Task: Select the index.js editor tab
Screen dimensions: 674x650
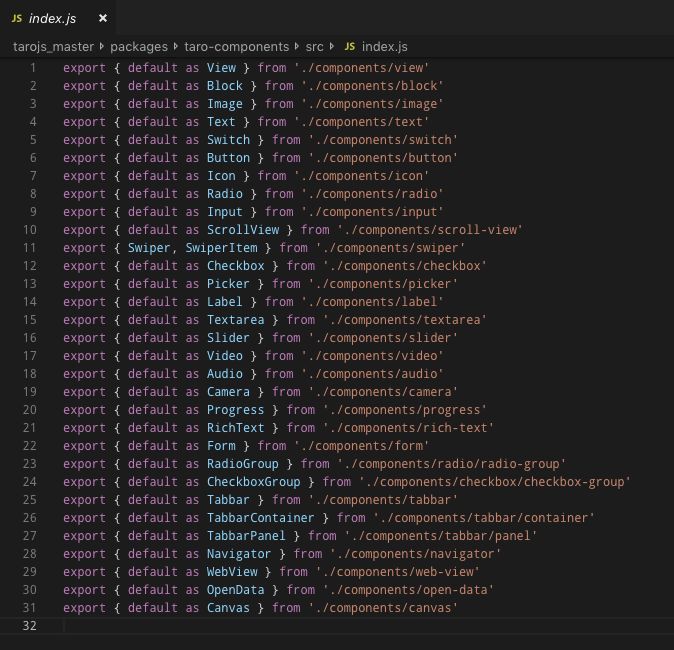Action: tap(52, 18)
